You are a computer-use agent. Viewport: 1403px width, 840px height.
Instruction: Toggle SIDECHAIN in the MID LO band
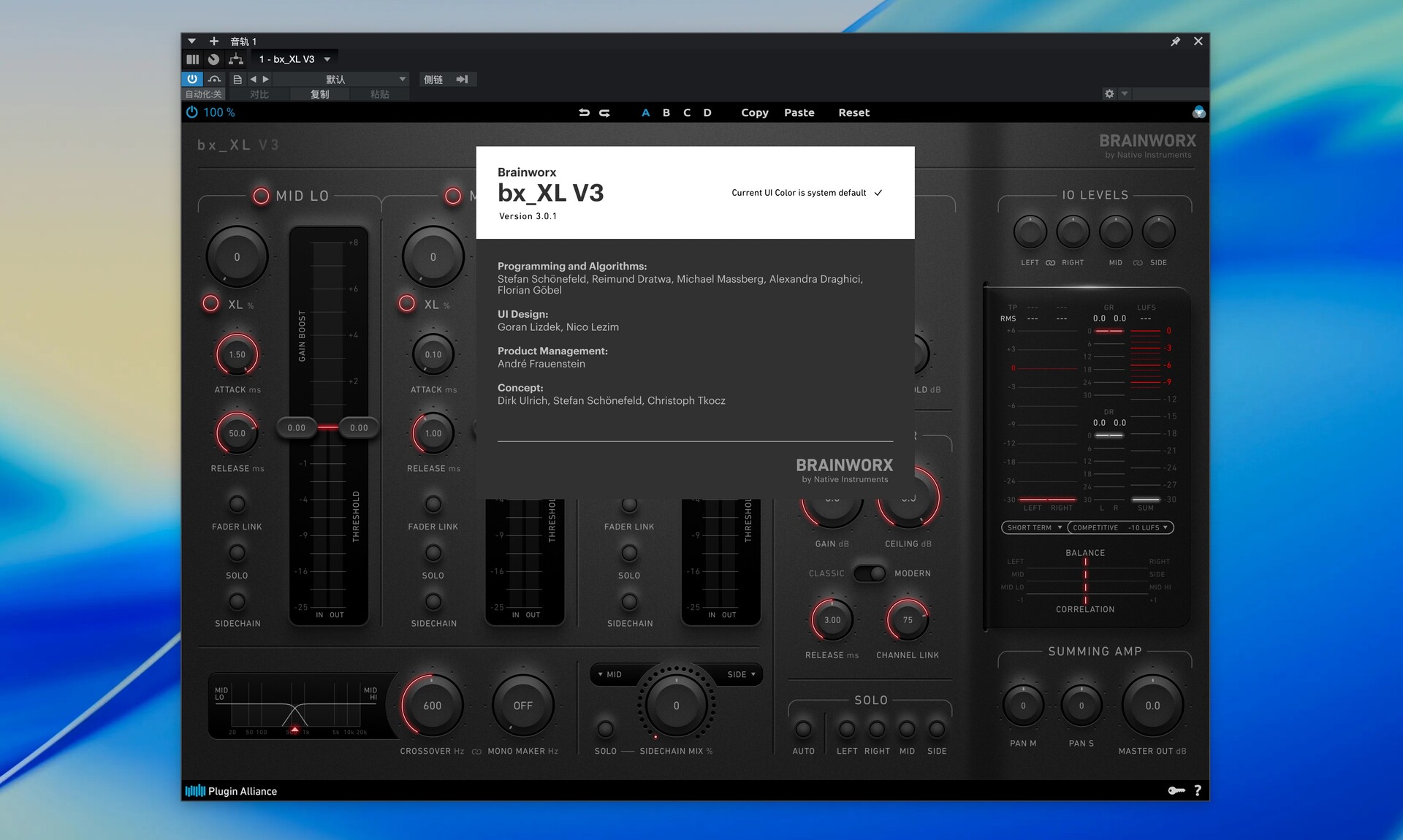pyautogui.click(x=237, y=601)
